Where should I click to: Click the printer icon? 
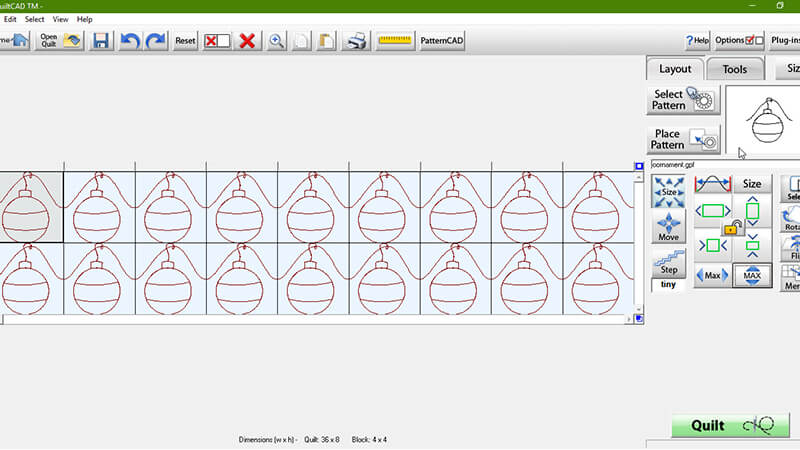[x=356, y=41]
